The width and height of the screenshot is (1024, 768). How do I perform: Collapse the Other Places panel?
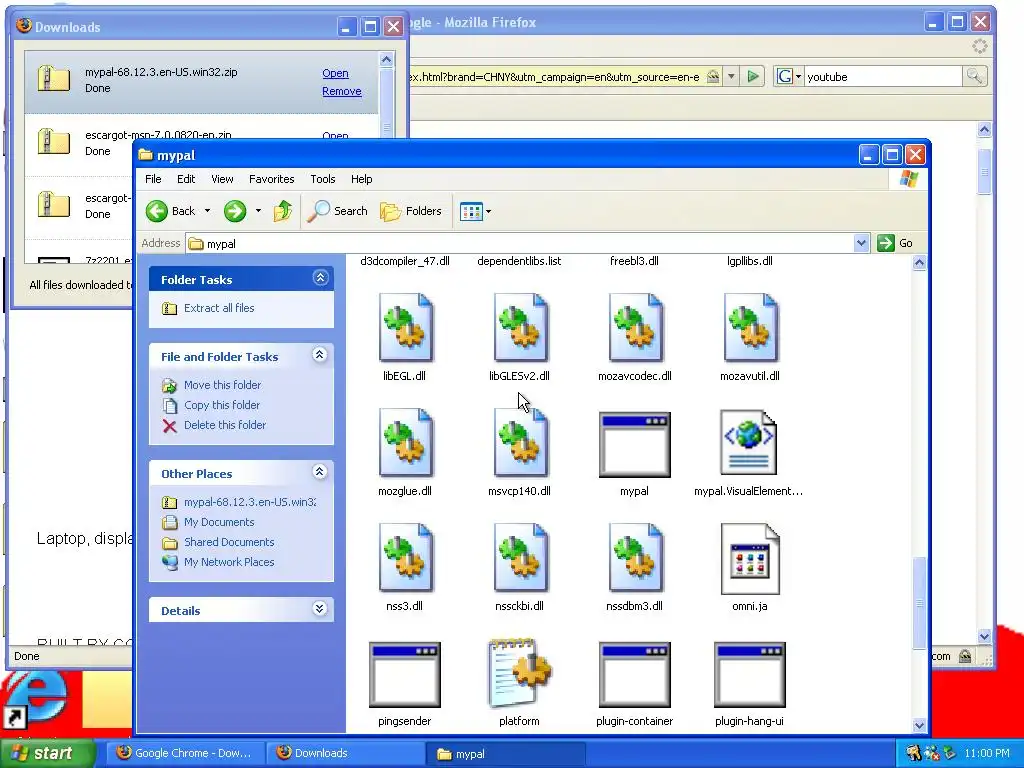click(x=319, y=472)
